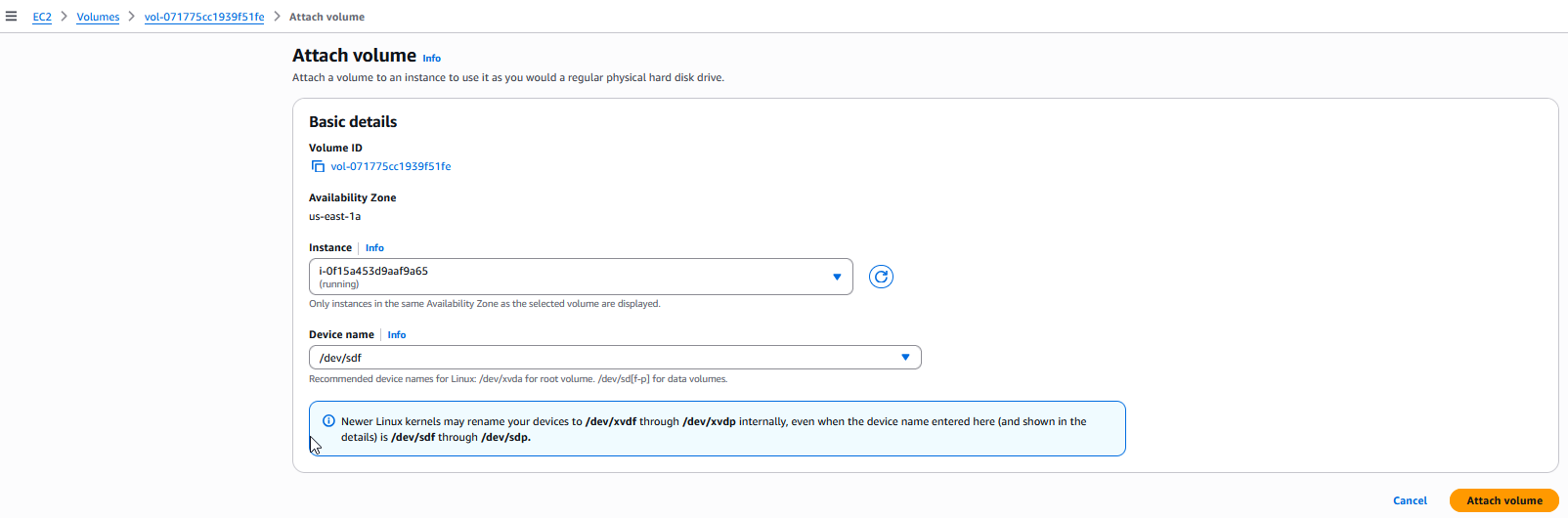This screenshot has height=518, width=1568.
Task: Click the chevron after the EC2 breadcrumb
Action: (64, 17)
